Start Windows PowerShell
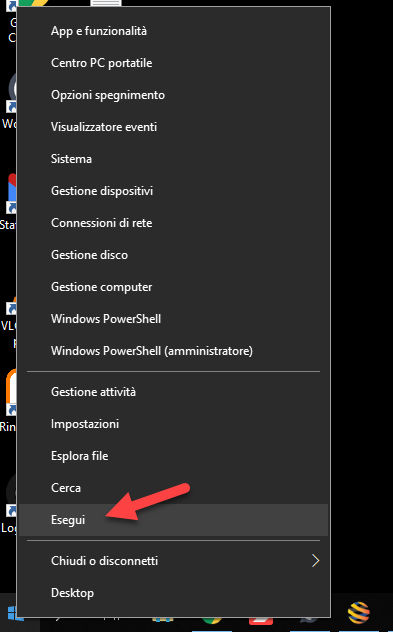 click(x=173, y=319)
